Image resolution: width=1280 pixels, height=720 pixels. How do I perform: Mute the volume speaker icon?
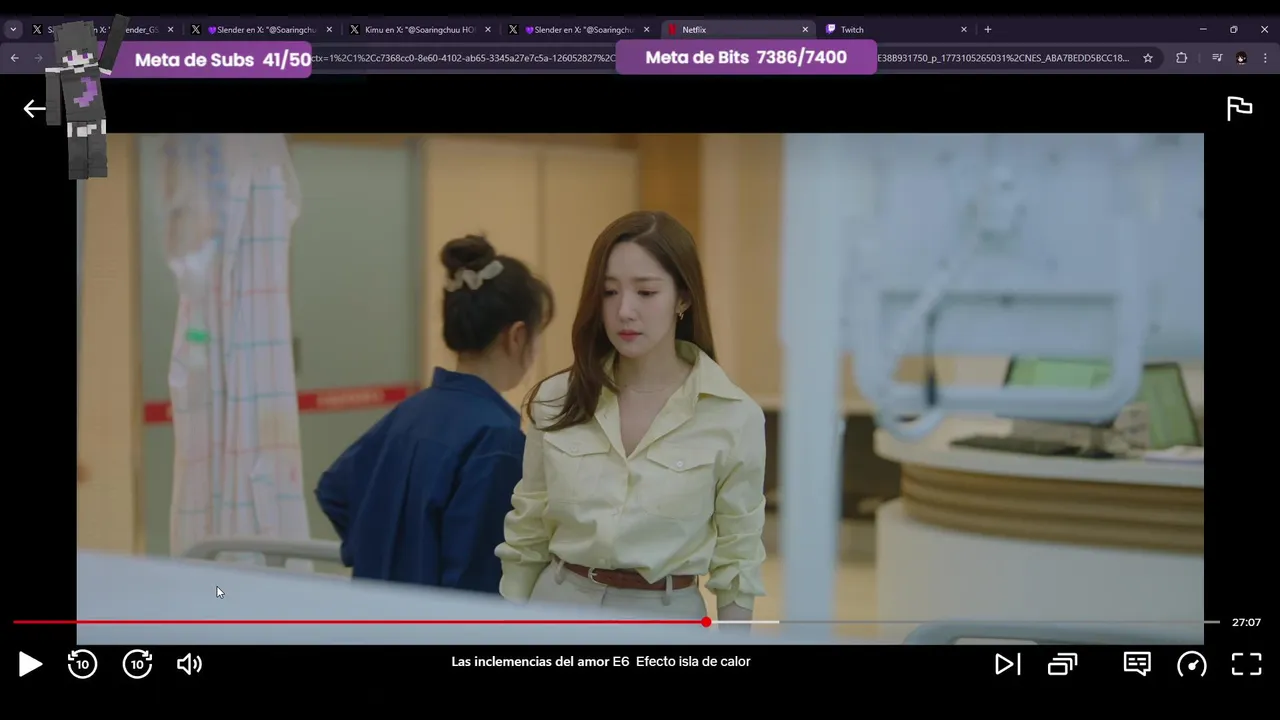pyautogui.click(x=189, y=664)
